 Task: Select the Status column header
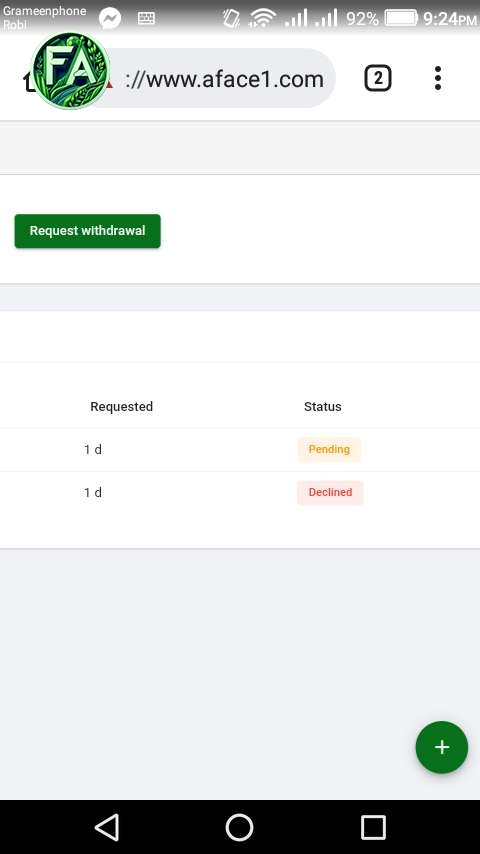pos(323,406)
